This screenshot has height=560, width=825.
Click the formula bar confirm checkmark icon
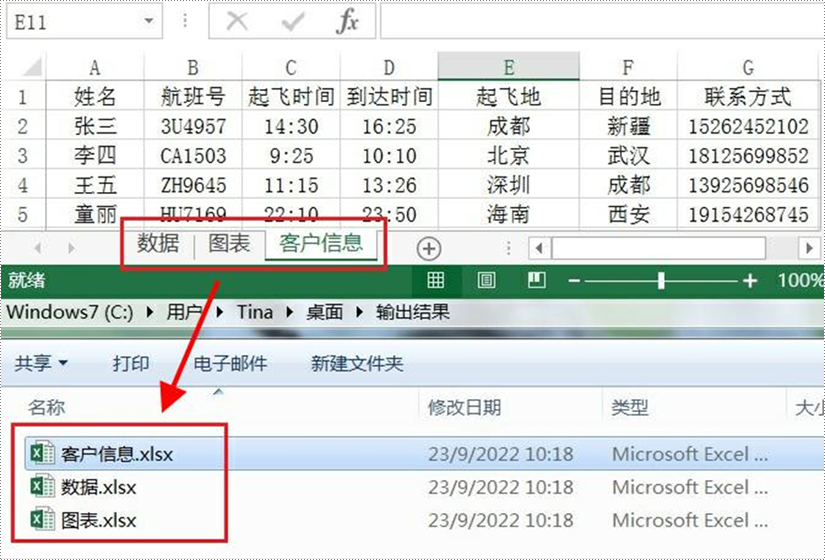click(x=293, y=22)
